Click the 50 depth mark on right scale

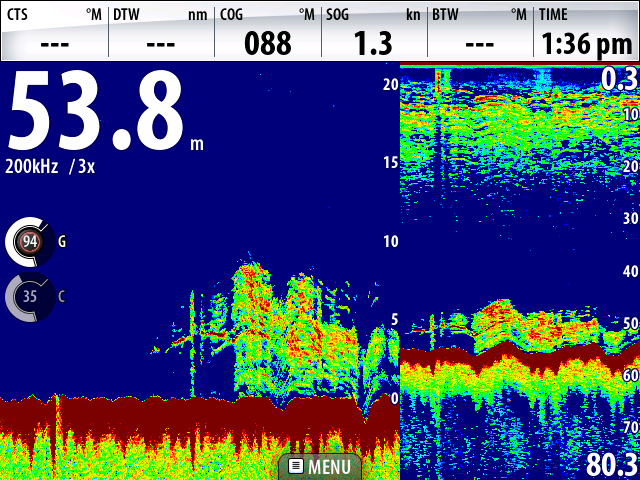[629, 324]
